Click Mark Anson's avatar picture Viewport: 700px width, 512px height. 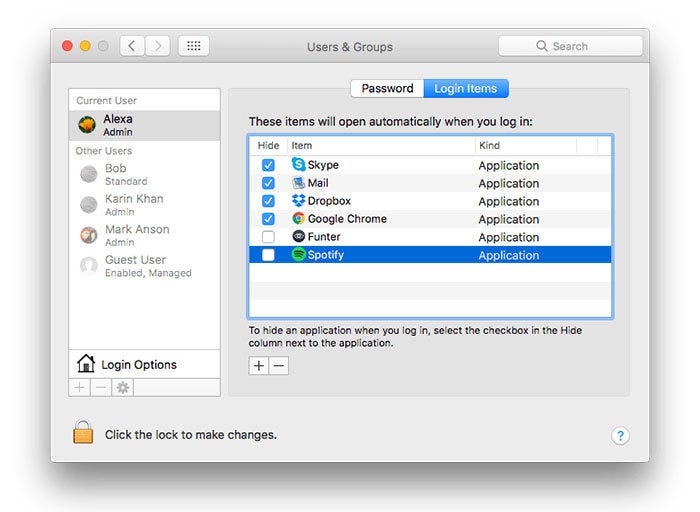coord(88,235)
